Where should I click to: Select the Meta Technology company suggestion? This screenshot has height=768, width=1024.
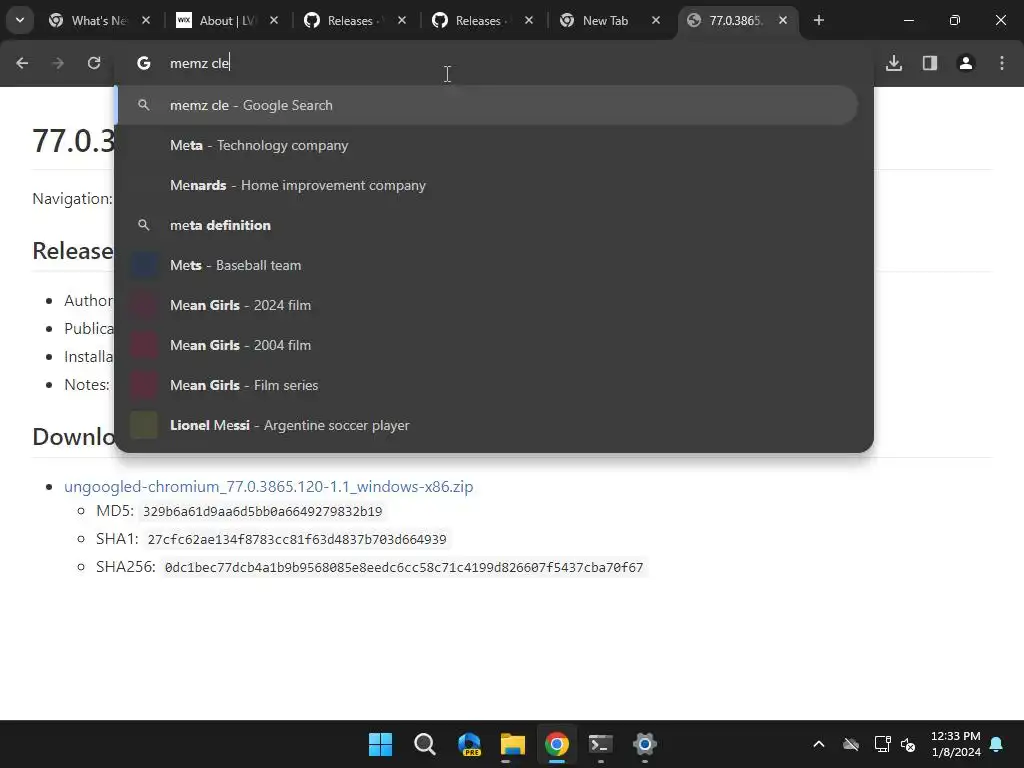coord(487,145)
